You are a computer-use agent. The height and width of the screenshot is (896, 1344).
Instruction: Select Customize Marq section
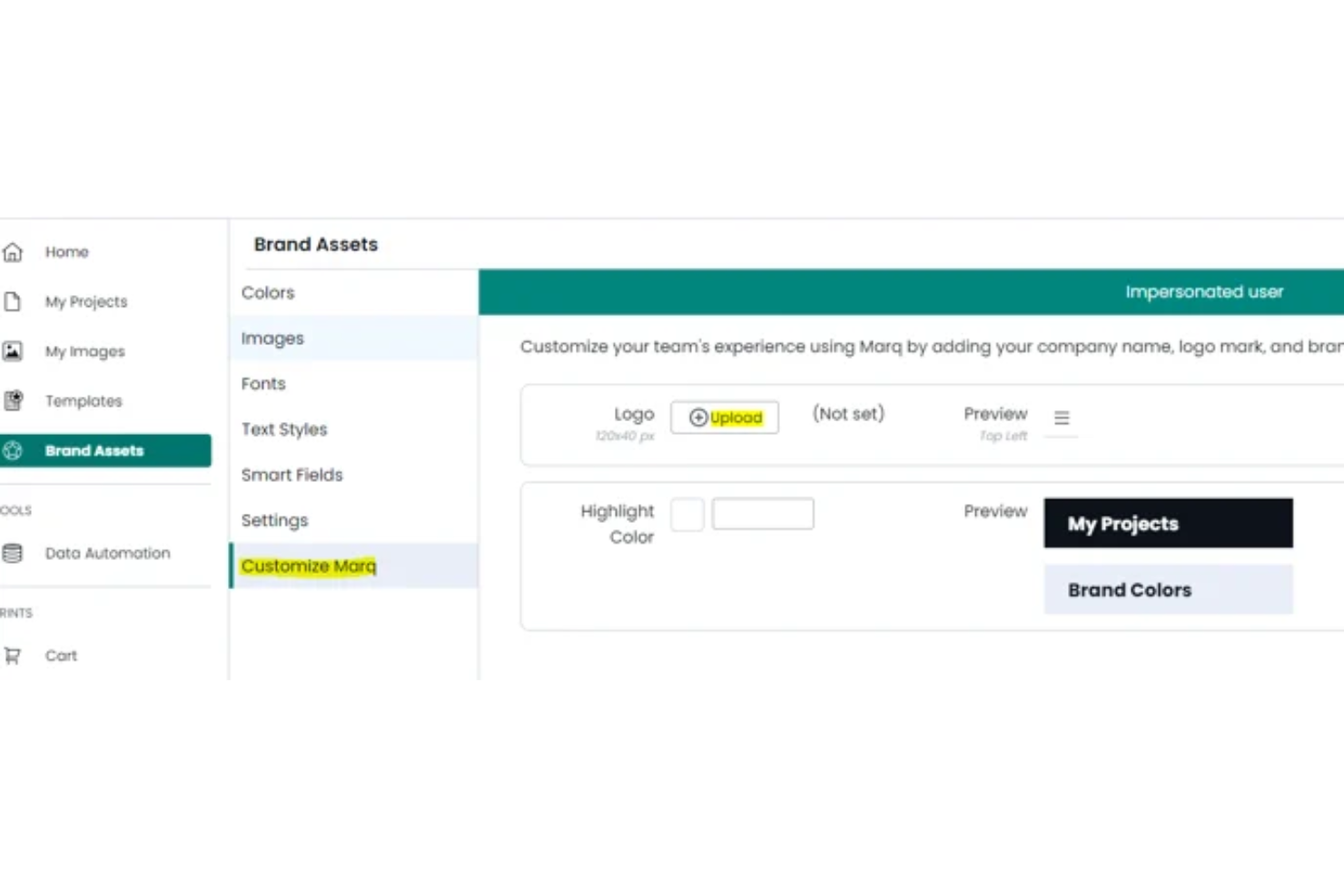354,566
